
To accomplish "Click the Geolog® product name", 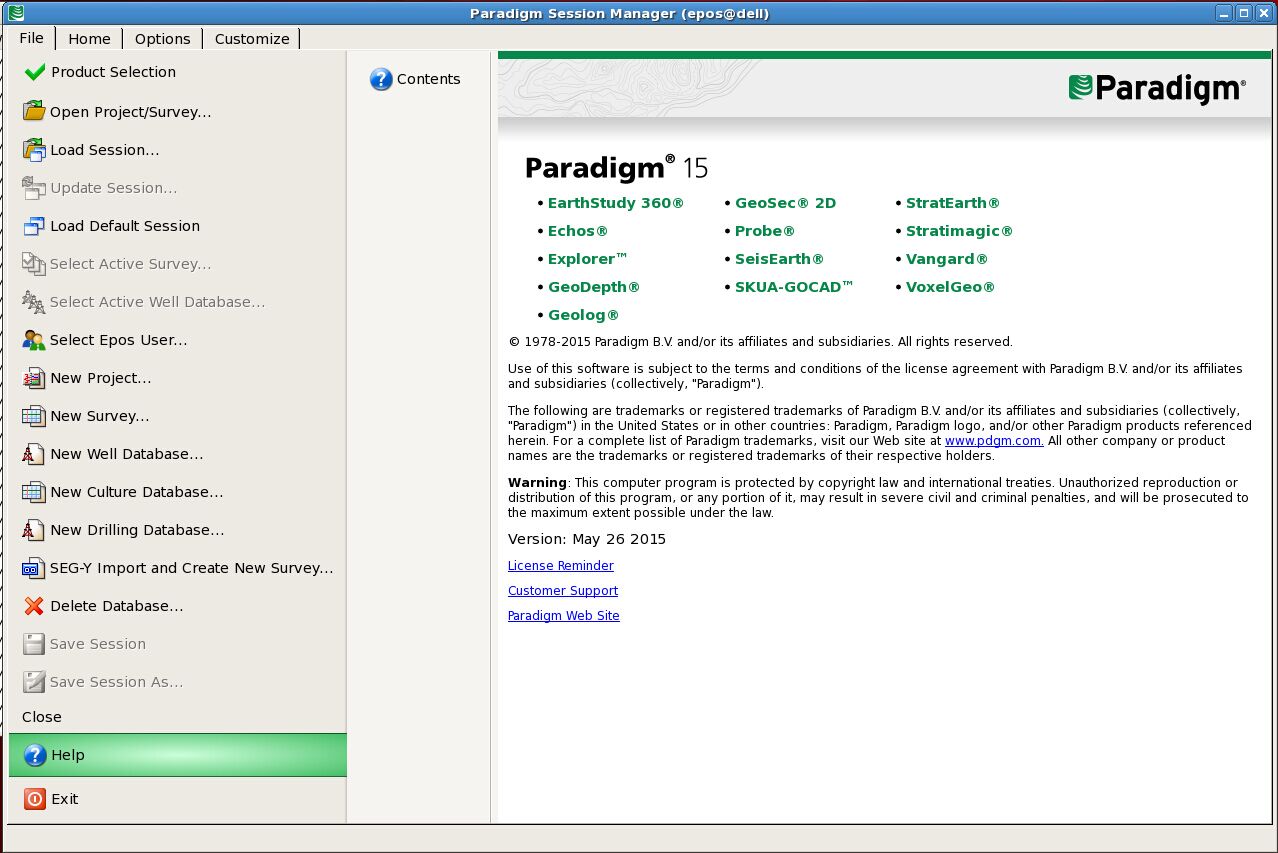I will click(584, 315).
